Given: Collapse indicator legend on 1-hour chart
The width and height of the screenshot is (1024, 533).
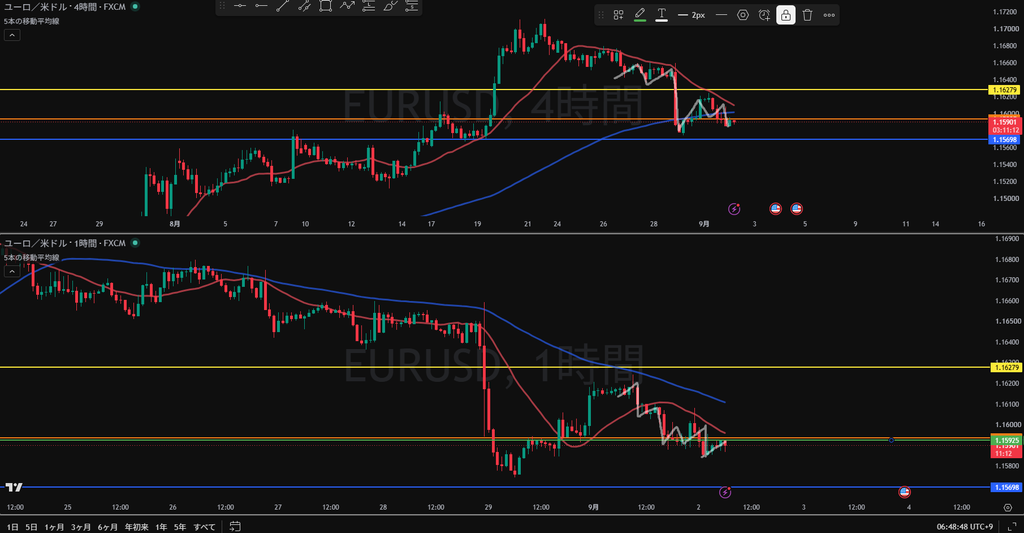Looking at the screenshot, I should (12, 271).
